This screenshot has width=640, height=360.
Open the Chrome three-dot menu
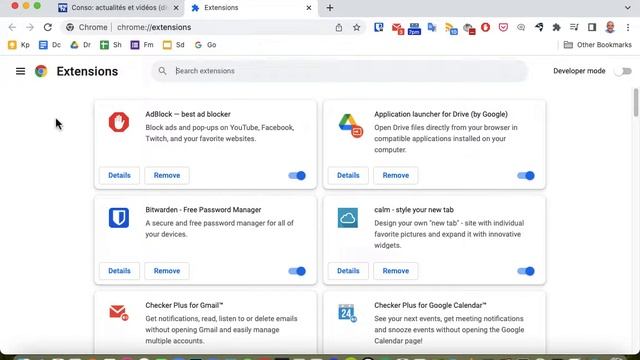click(x=628, y=27)
